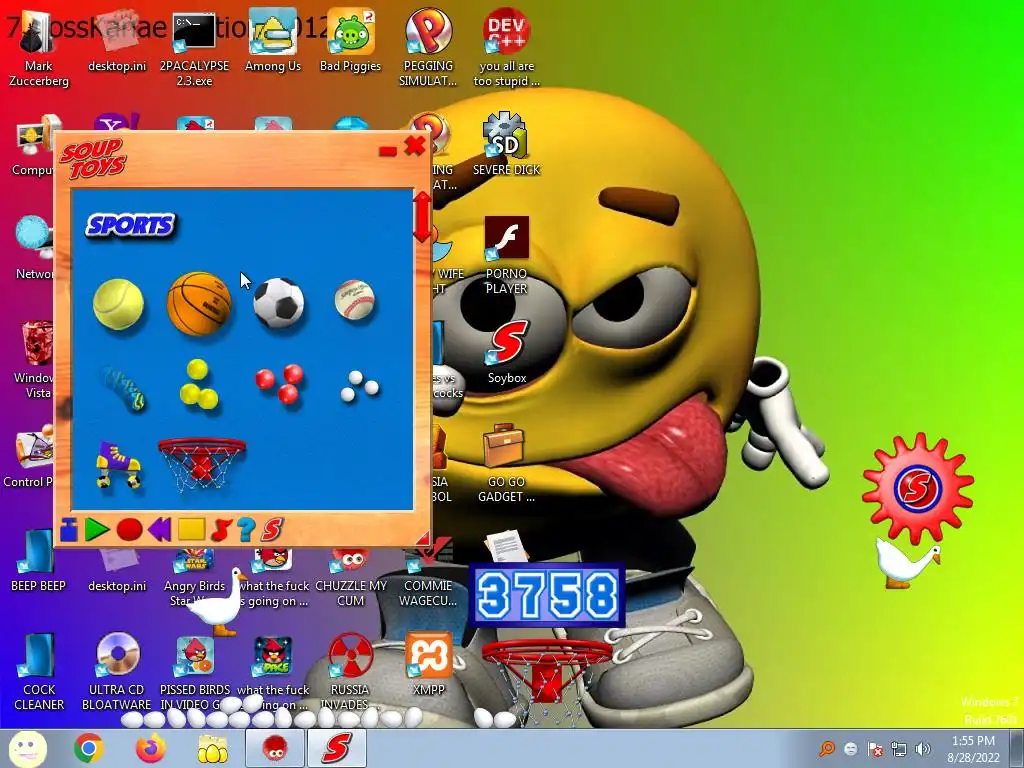Open the Mark Zuccerberg desktop icon
The image size is (1024, 768).
(x=38, y=48)
